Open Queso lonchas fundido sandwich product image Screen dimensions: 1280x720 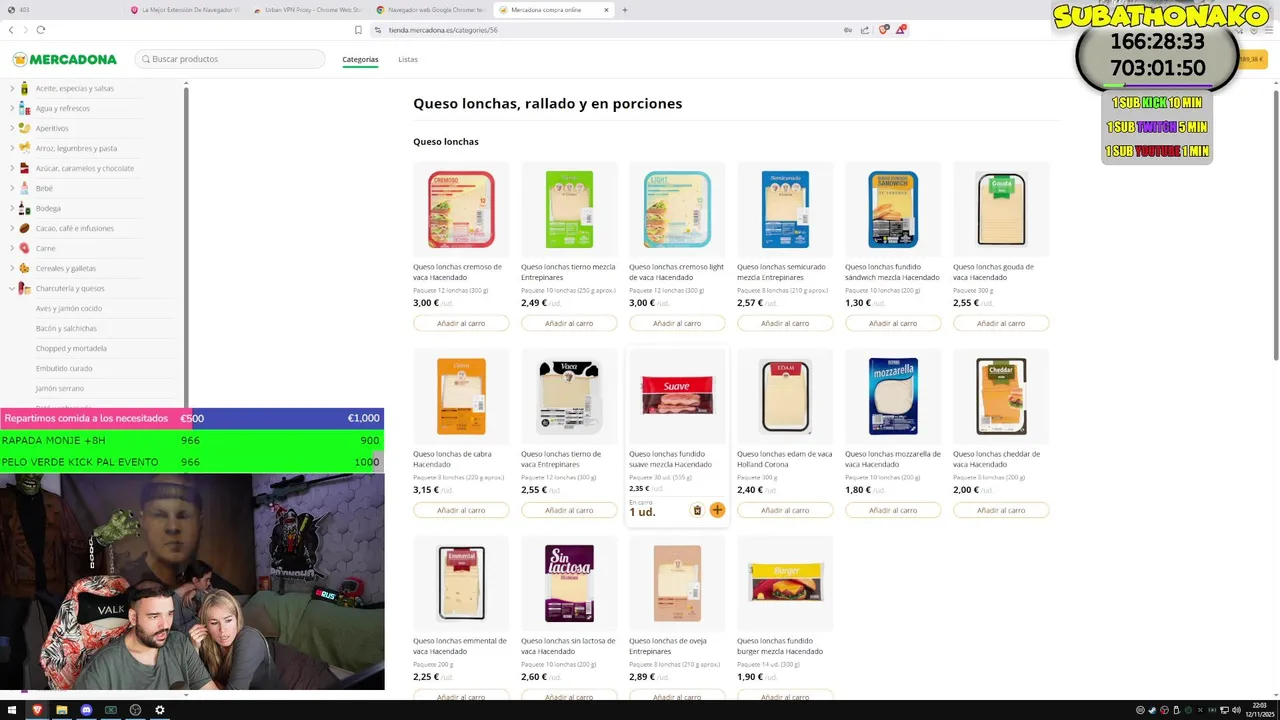[893, 210]
